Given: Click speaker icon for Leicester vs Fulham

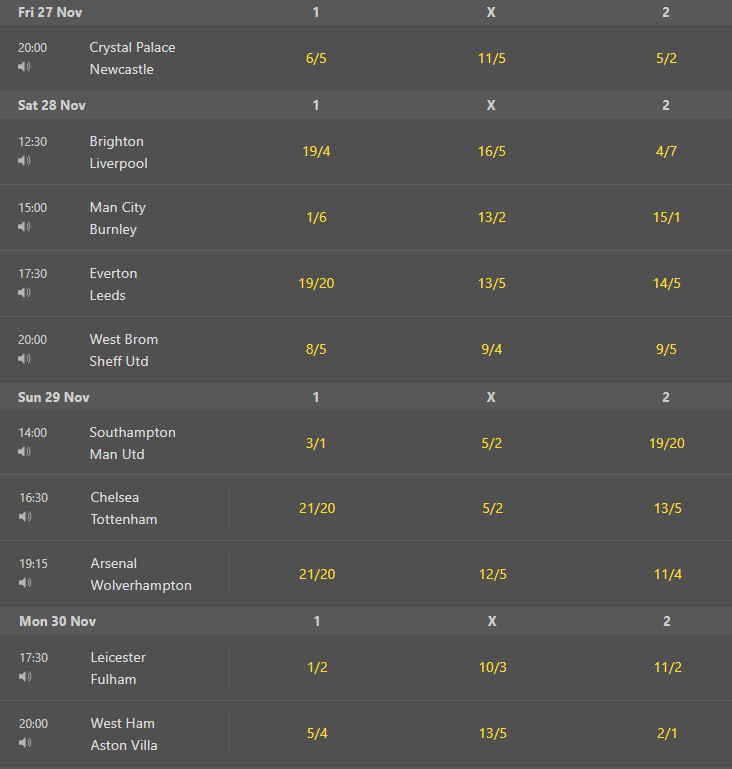Looking at the screenshot, I should (x=25, y=676).
